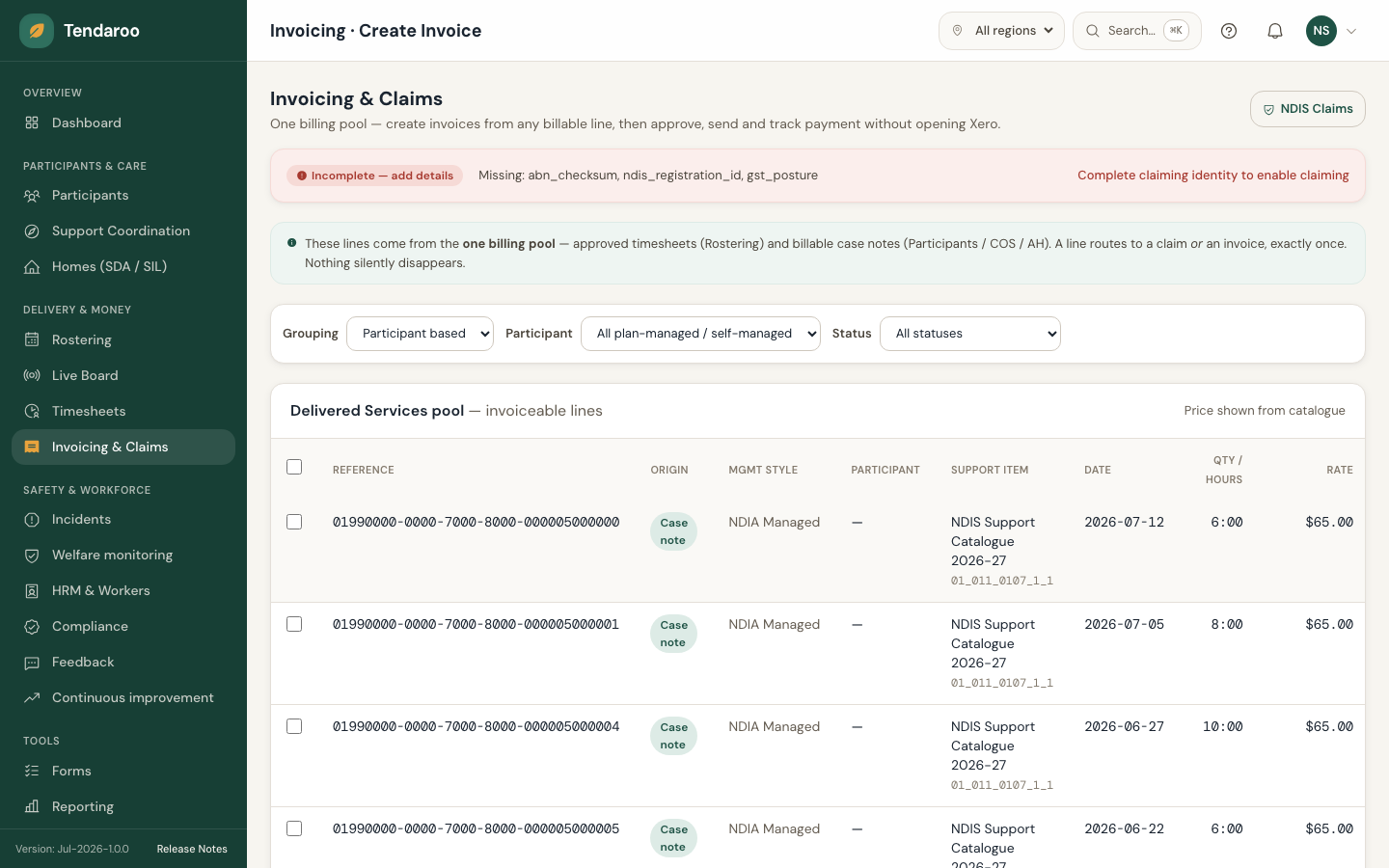Click Case note tag in 2026-07-05 row
Image resolution: width=1389 pixels, height=868 pixels.
pos(673,634)
